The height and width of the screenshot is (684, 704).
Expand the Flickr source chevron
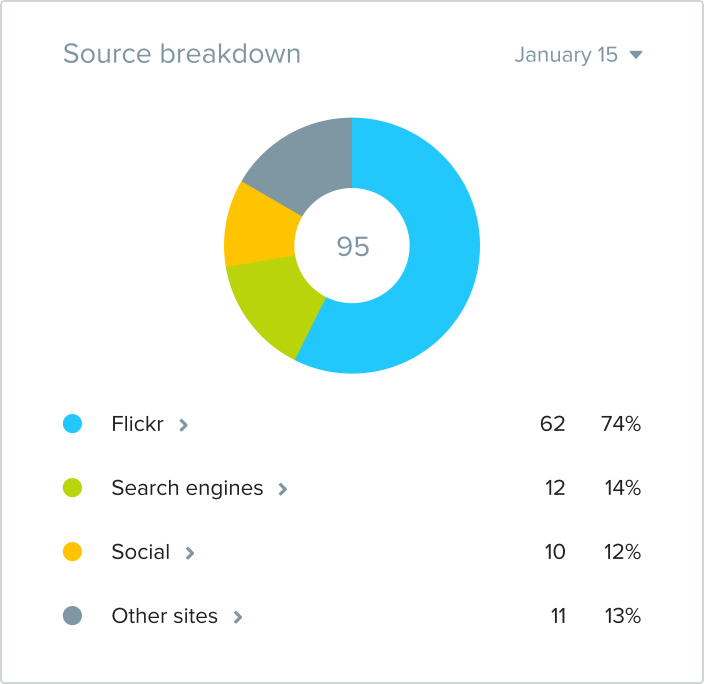[183, 425]
